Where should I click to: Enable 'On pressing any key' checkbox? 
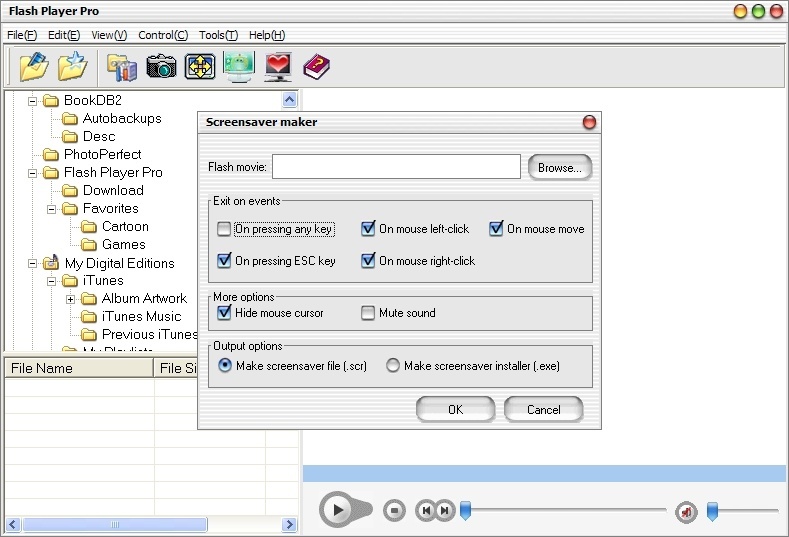[x=224, y=229]
